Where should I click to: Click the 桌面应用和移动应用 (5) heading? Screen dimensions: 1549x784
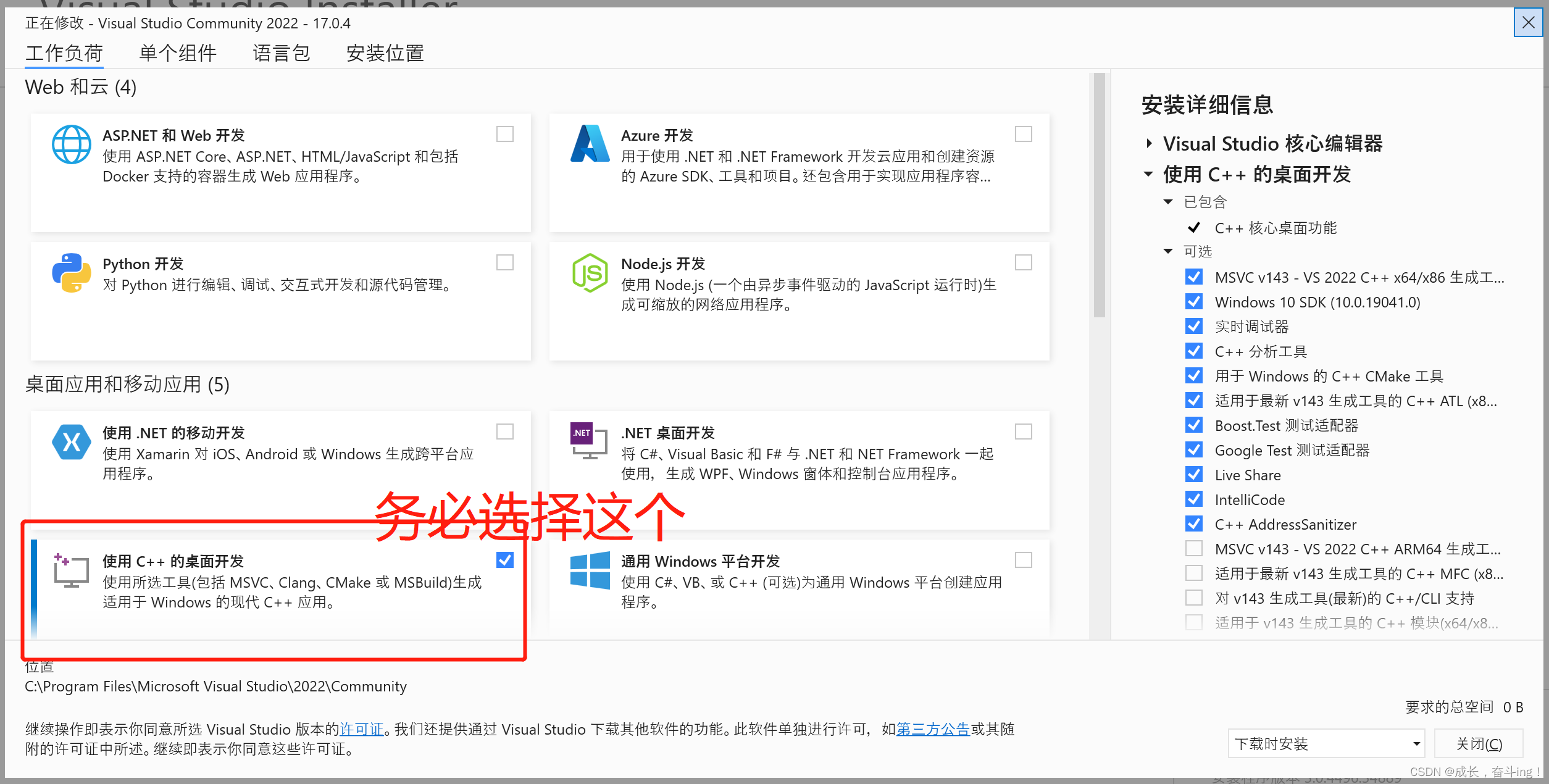coord(127,385)
